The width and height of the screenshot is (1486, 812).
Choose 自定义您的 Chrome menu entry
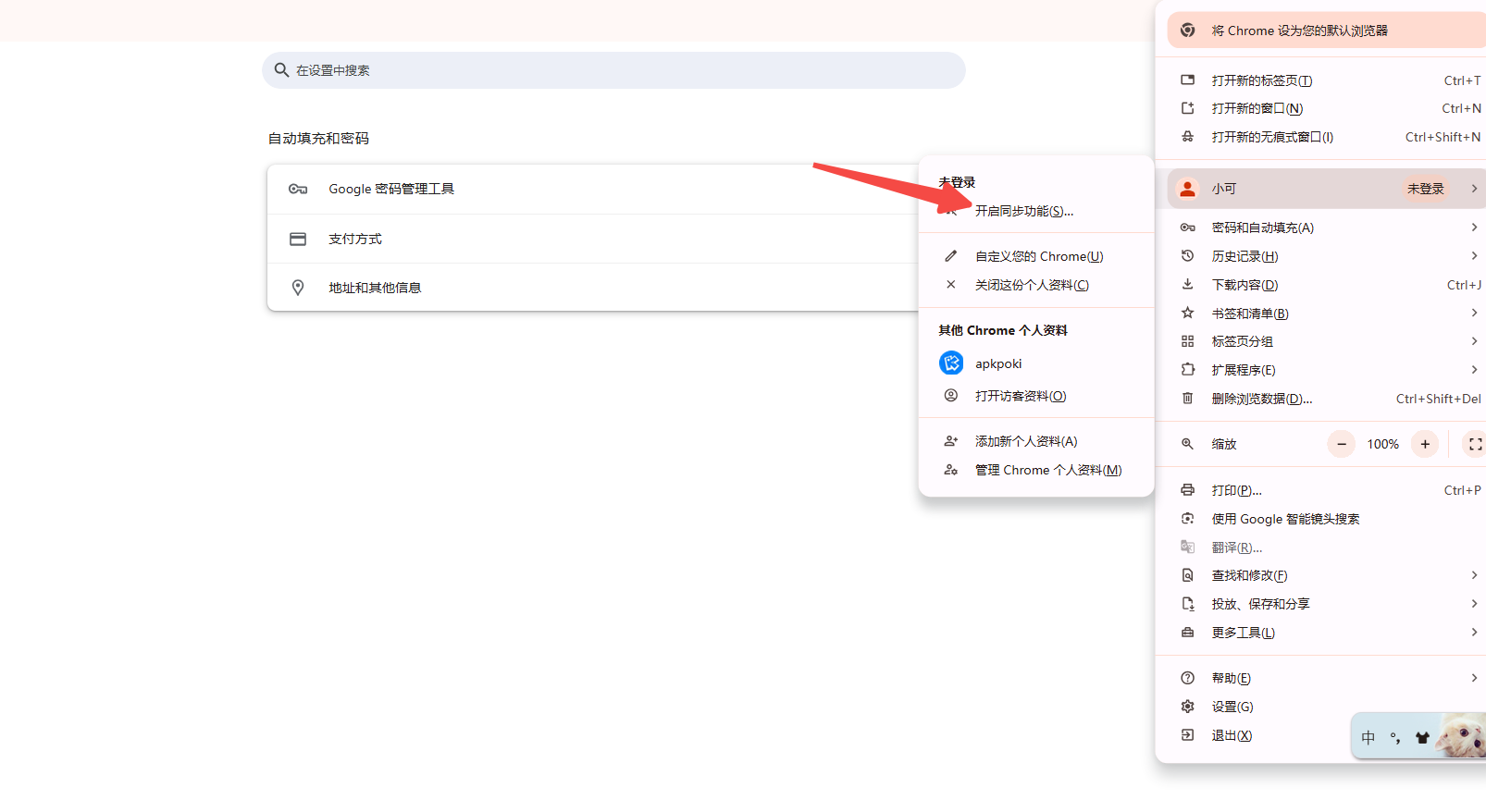(1036, 256)
